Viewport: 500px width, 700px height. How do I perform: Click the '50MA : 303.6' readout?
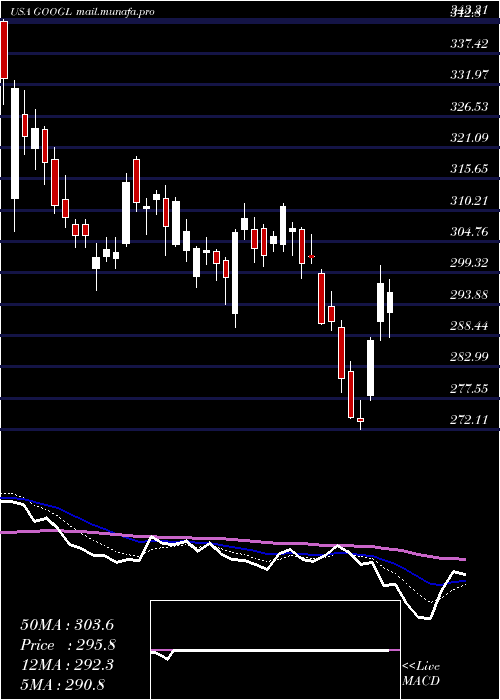pyautogui.click(x=67, y=625)
